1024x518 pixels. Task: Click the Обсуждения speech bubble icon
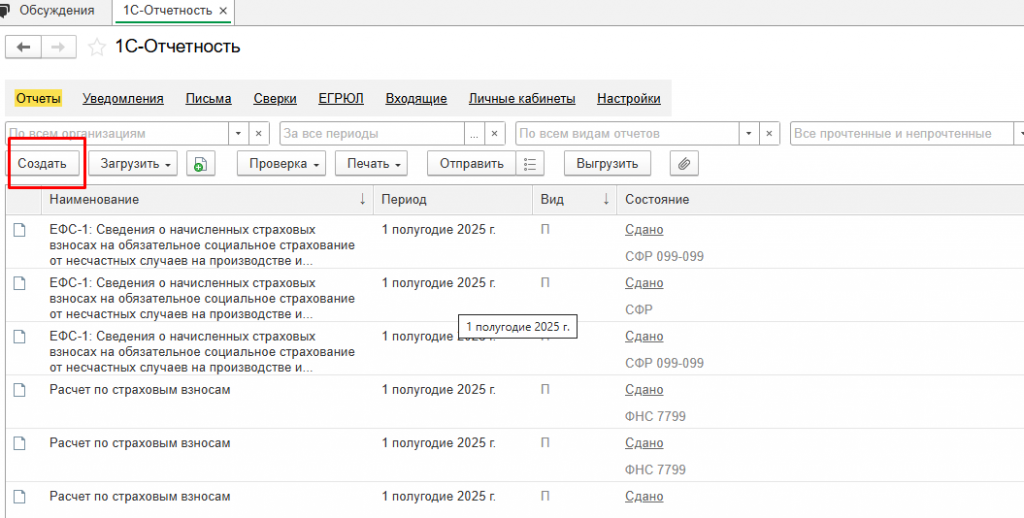[5, 10]
